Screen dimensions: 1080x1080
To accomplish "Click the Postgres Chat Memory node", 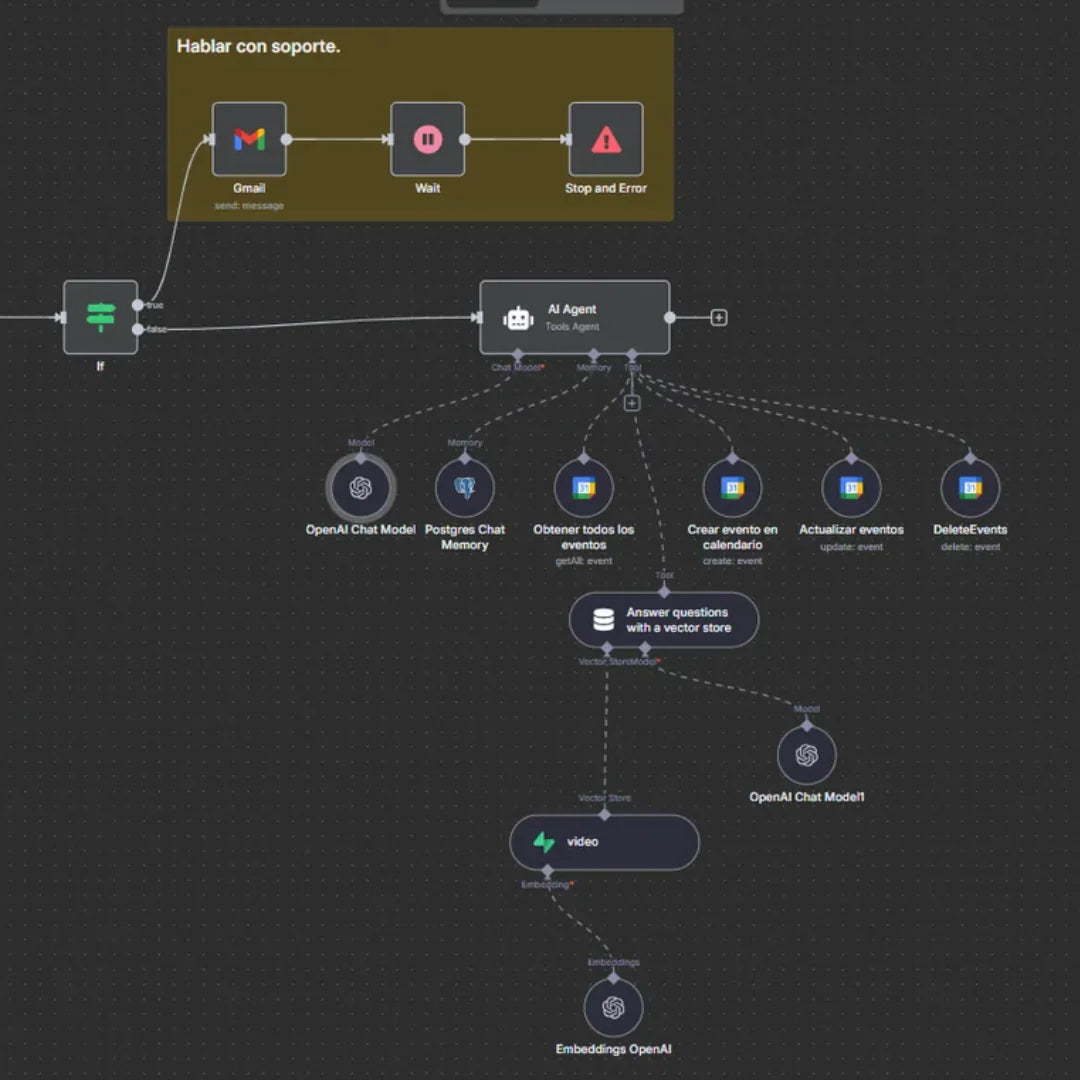I will (465, 488).
